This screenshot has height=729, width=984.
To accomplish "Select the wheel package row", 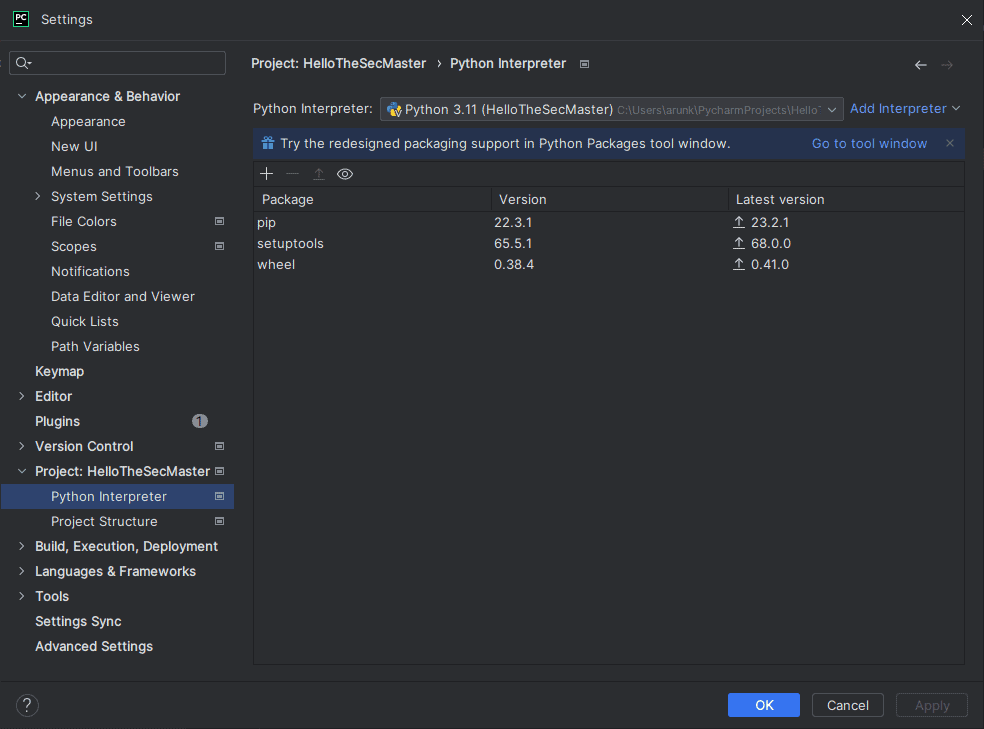I will click(x=609, y=264).
